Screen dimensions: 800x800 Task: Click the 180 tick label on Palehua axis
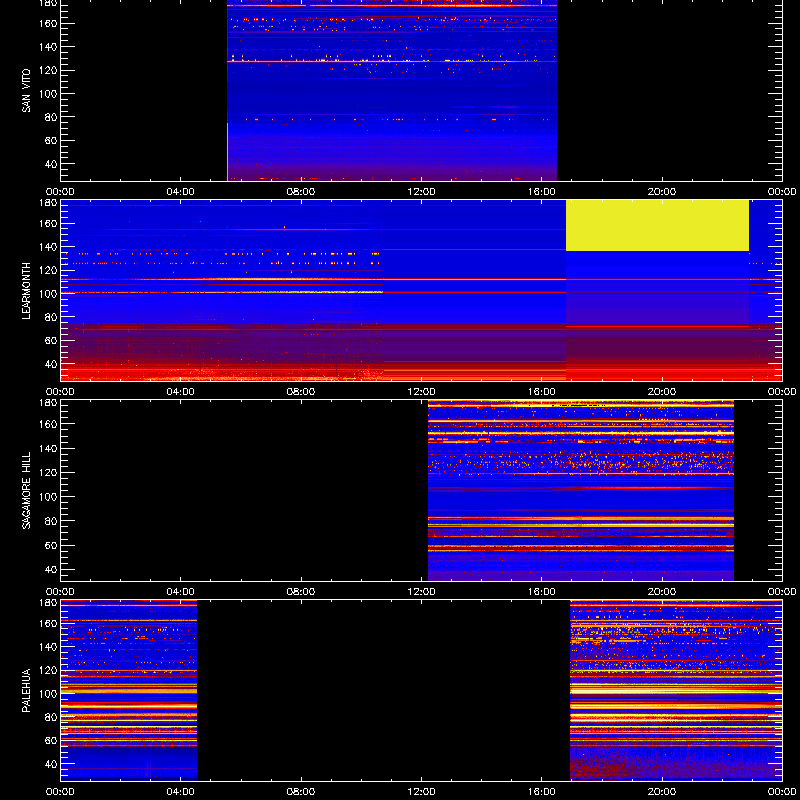tap(47, 603)
